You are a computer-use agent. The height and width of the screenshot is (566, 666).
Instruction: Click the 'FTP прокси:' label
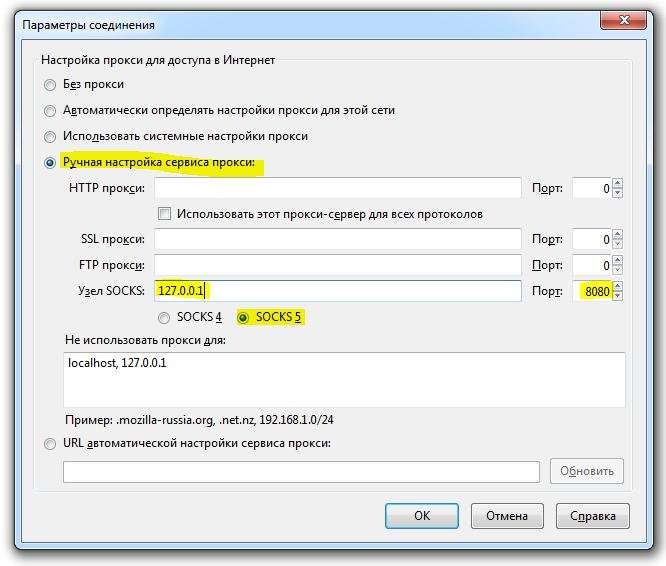pos(112,265)
